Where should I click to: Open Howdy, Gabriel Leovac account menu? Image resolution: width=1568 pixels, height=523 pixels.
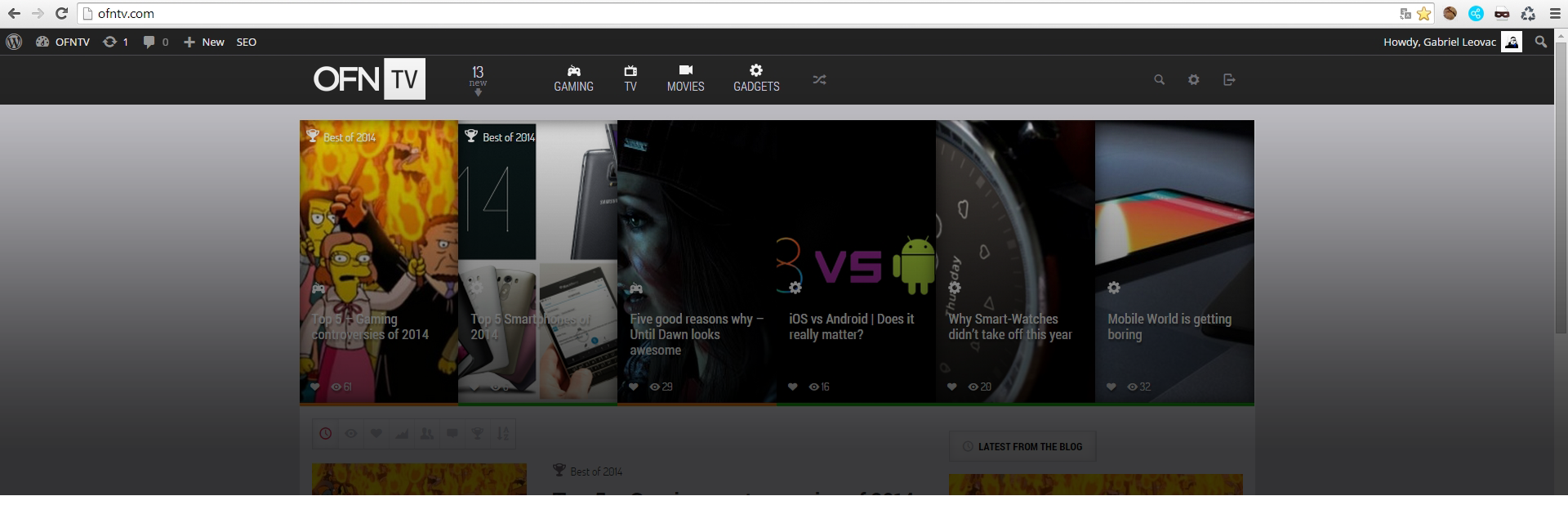click(x=1451, y=42)
